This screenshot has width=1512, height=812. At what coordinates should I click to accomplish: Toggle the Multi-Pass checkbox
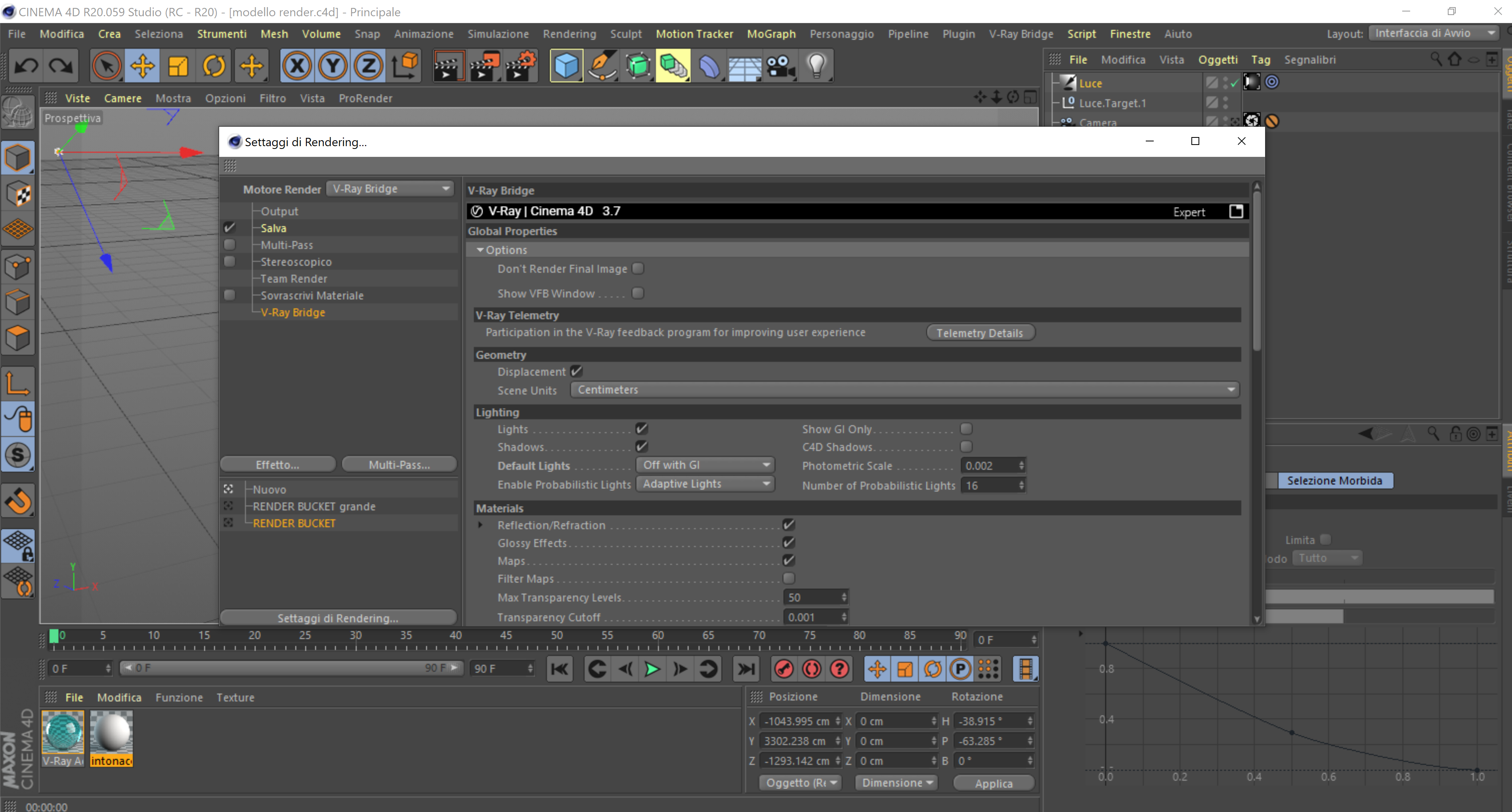(x=229, y=245)
